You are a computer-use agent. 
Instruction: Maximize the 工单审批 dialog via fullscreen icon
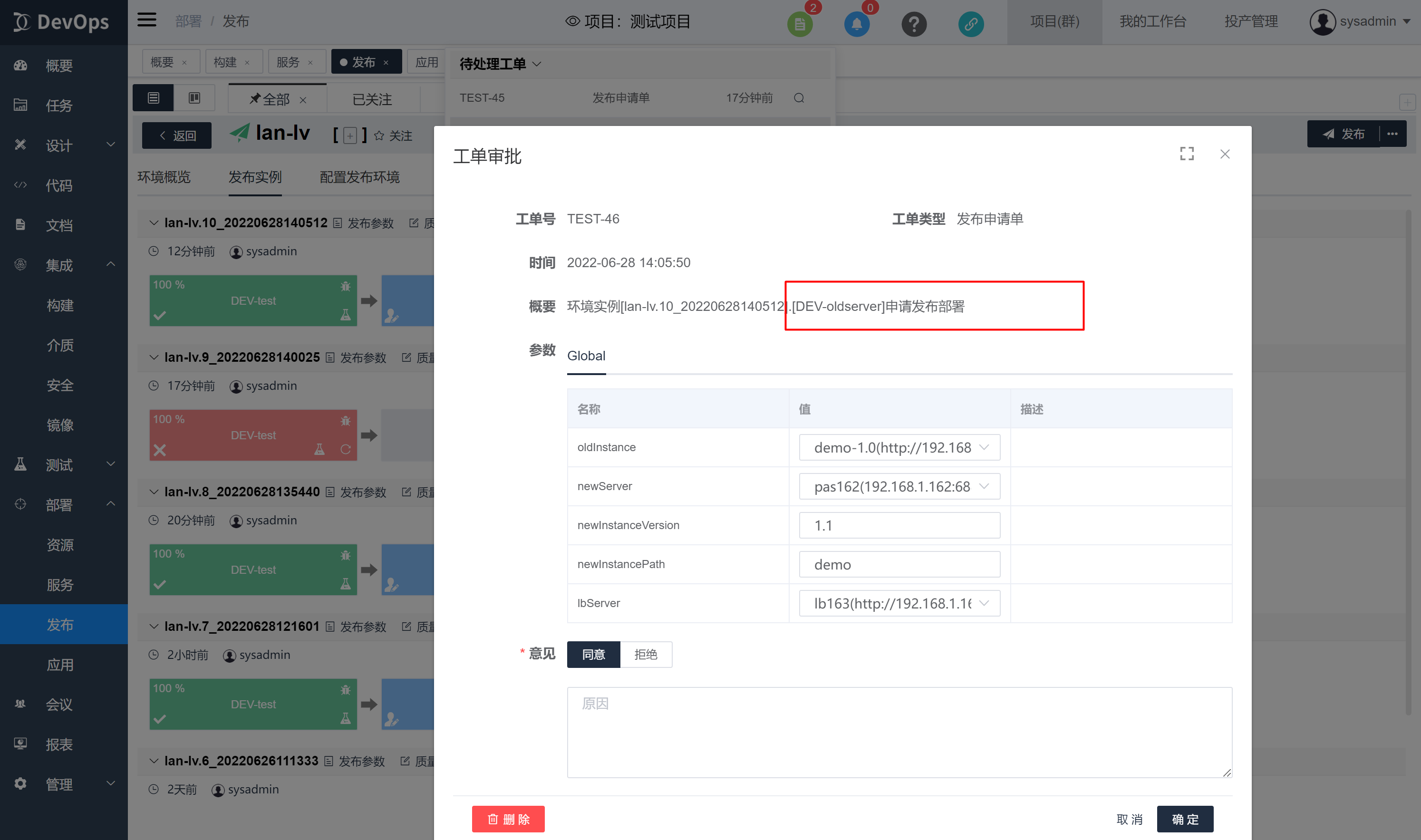(1187, 154)
